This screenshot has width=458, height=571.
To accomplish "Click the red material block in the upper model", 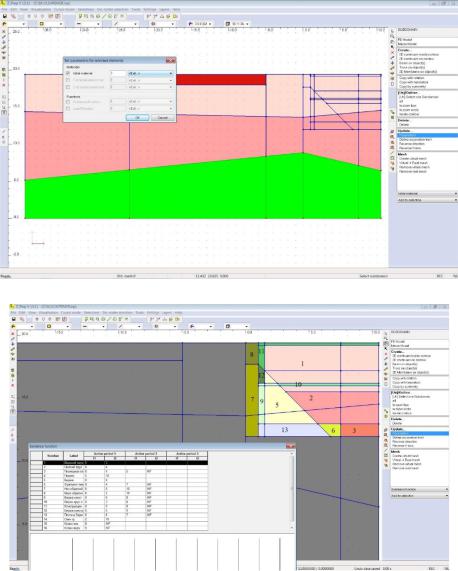I will point(221,80).
